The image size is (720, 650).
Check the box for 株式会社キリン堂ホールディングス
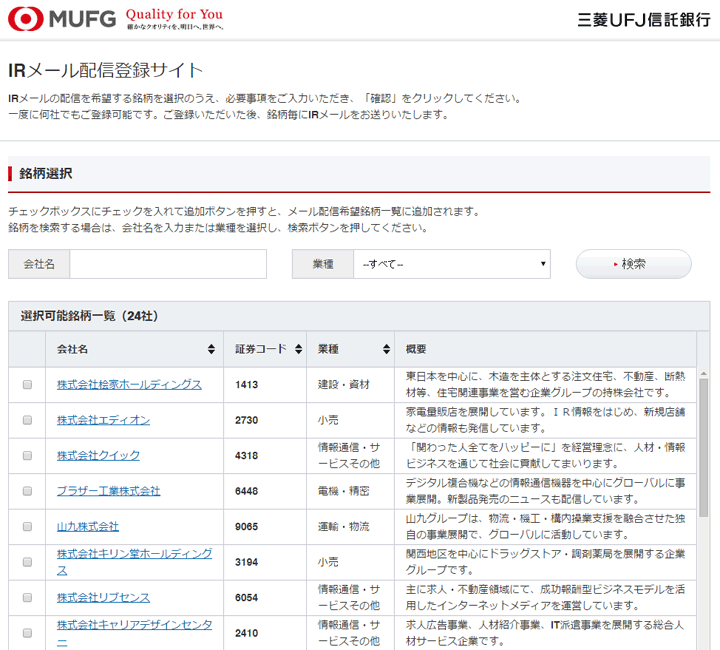click(28, 562)
